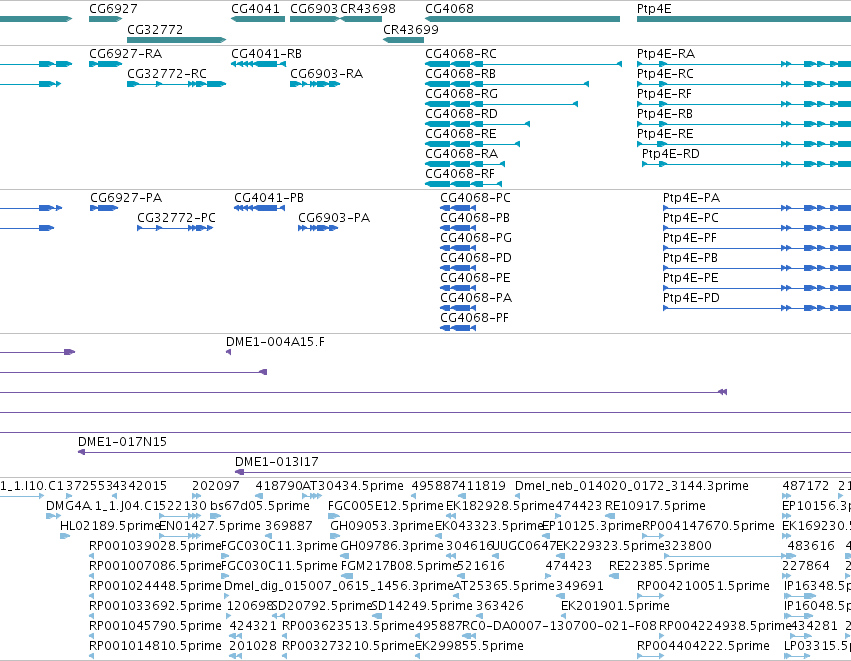Select EST EK299855.5prime

[x=418, y=656]
